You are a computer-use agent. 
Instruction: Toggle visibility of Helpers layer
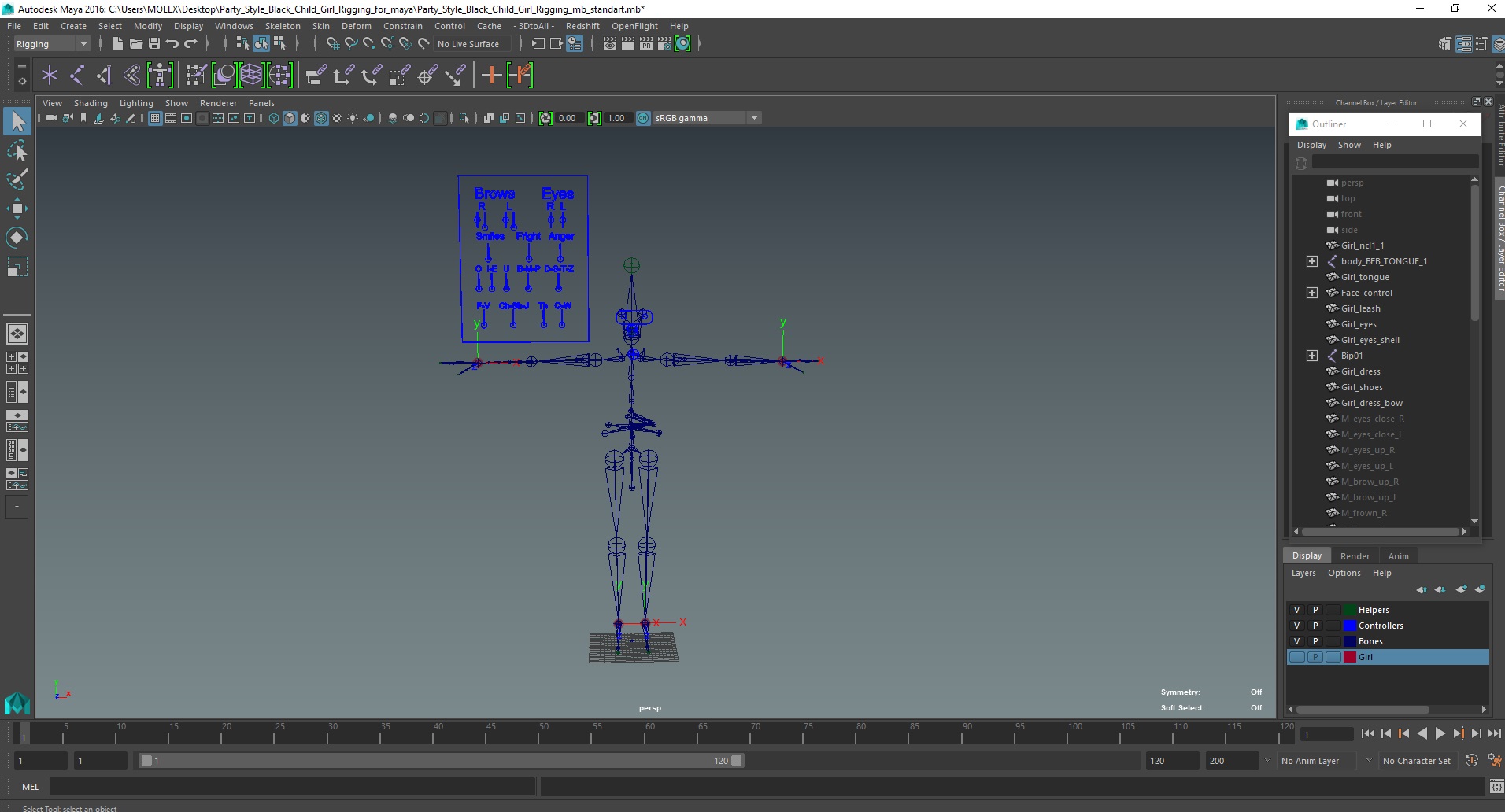click(x=1297, y=610)
